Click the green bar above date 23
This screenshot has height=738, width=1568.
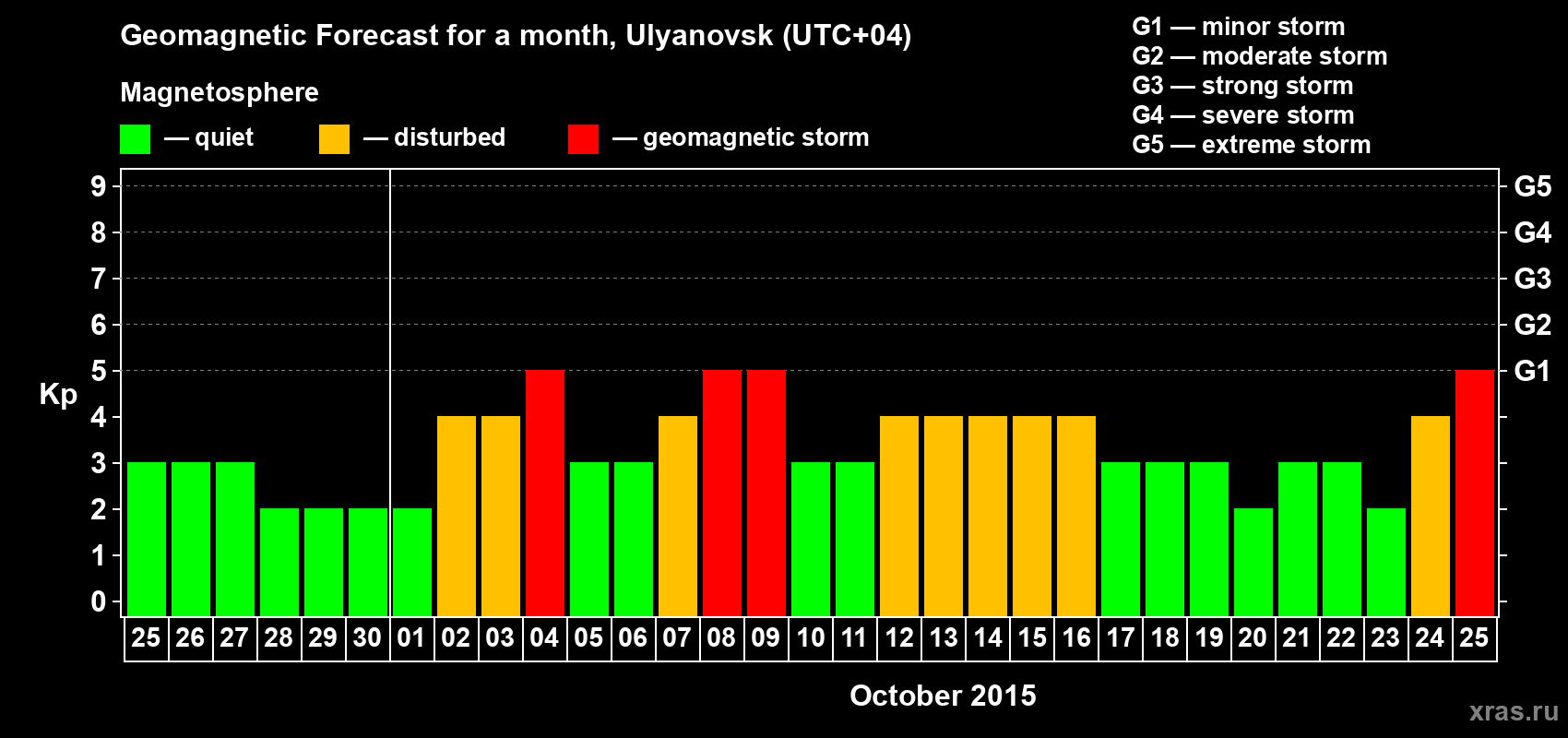pyautogui.click(x=1386, y=562)
